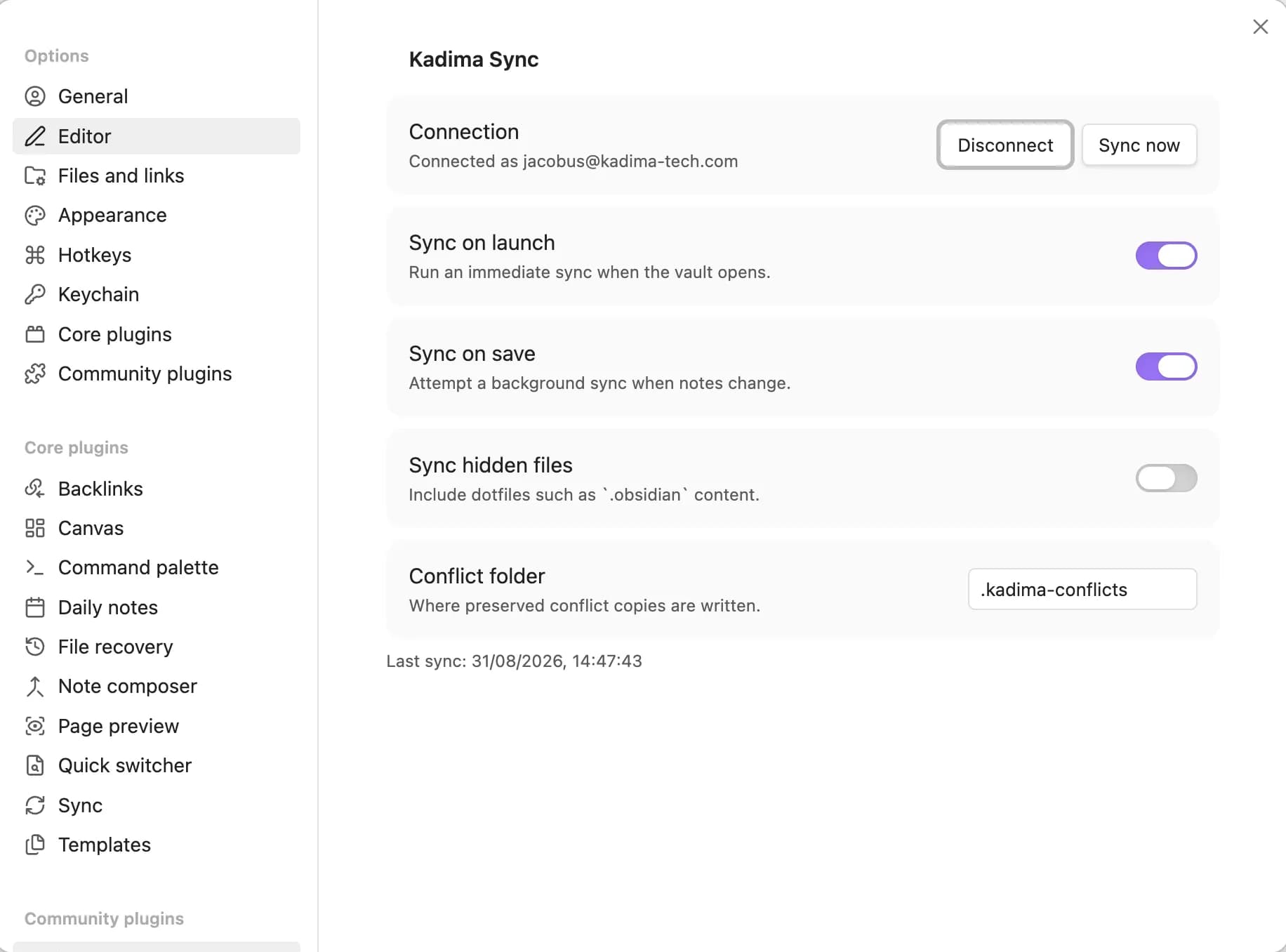Click the Conflict folder text field
Screen dimensions: 1286x952
(1082, 589)
